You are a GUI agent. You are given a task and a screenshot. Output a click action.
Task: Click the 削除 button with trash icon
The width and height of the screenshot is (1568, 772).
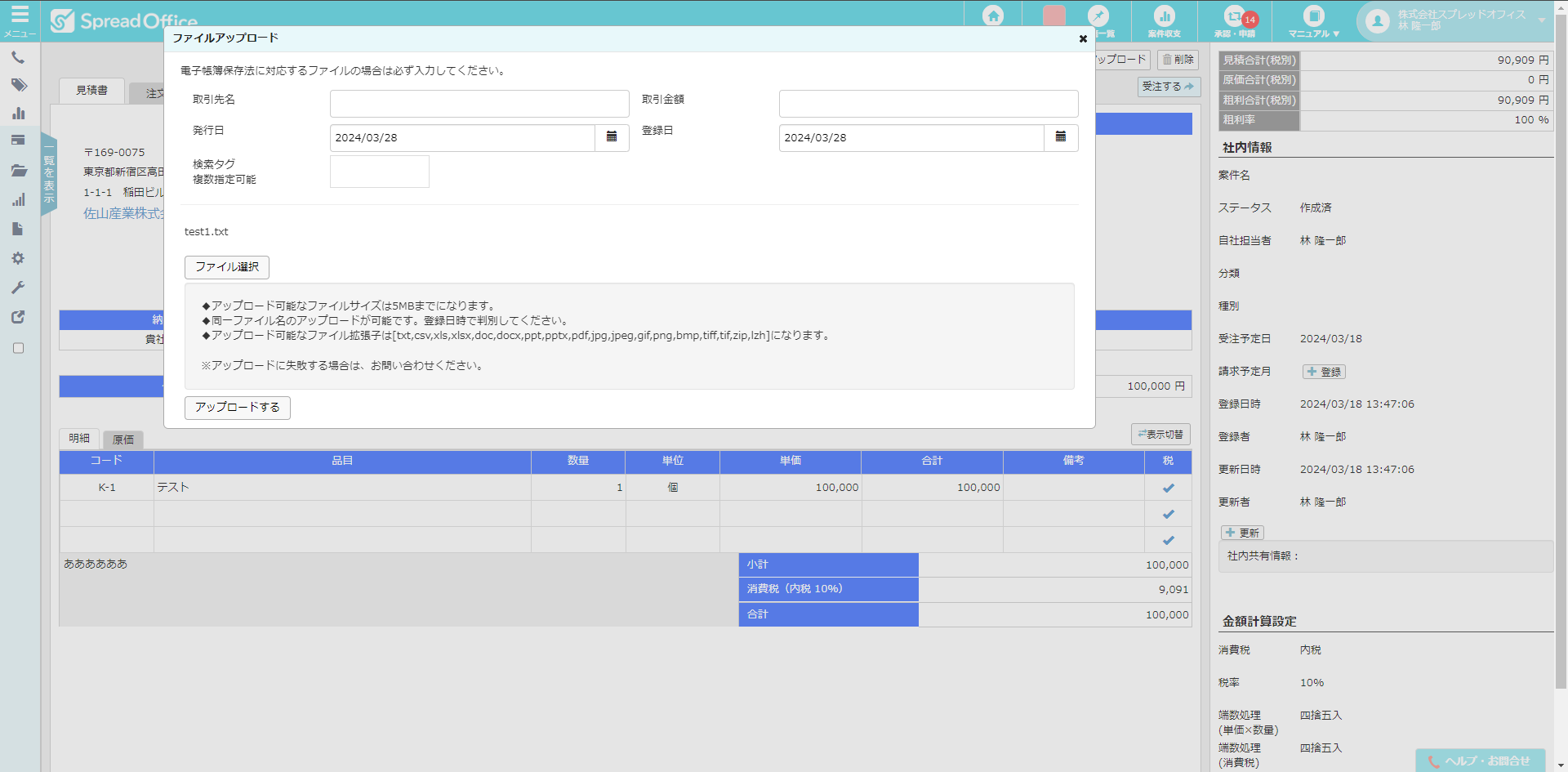[1178, 60]
